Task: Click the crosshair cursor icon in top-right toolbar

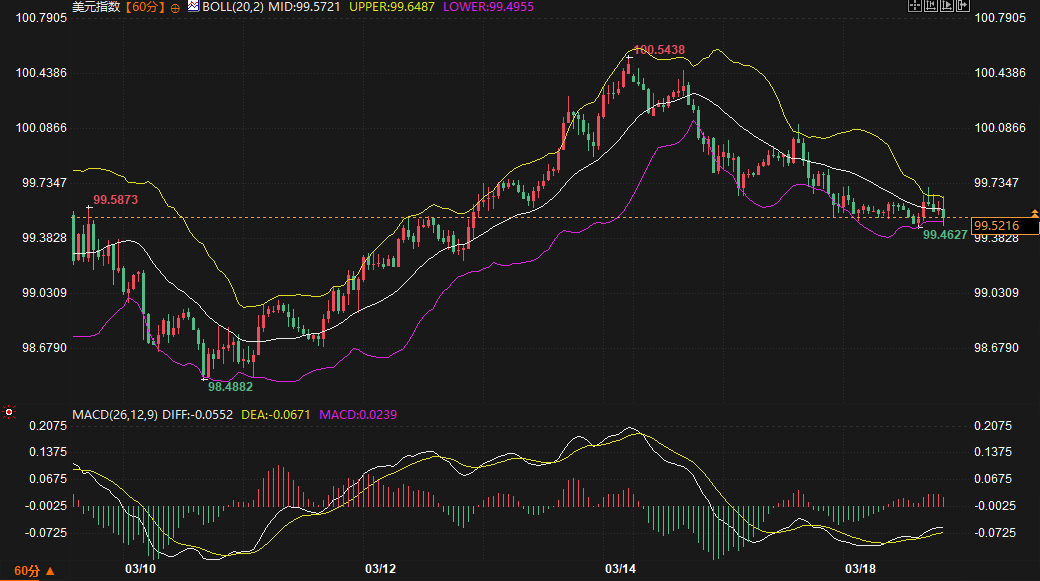Action: click(x=914, y=6)
